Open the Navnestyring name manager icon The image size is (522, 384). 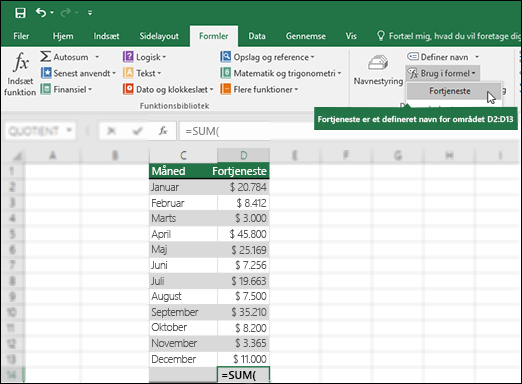click(378, 63)
